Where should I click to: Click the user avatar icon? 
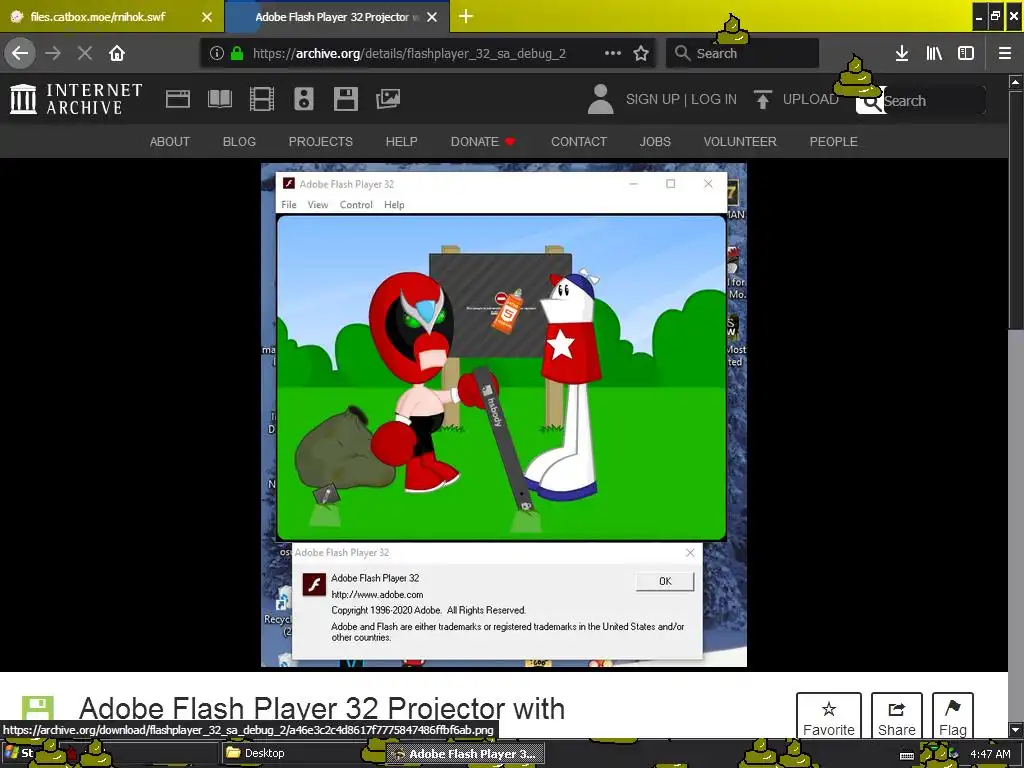tap(600, 99)
